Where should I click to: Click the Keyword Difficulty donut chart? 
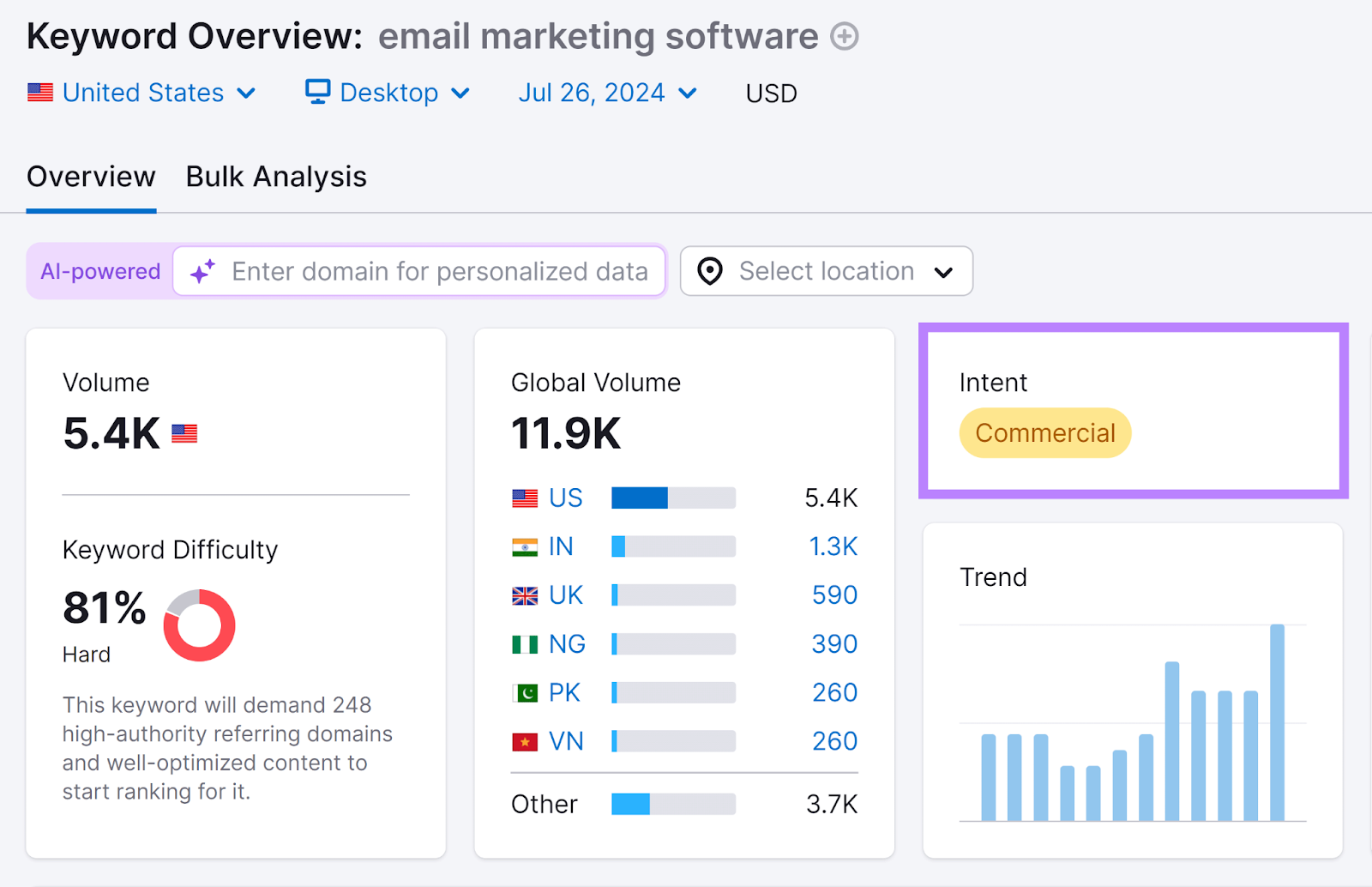click(x=199, y=625)
